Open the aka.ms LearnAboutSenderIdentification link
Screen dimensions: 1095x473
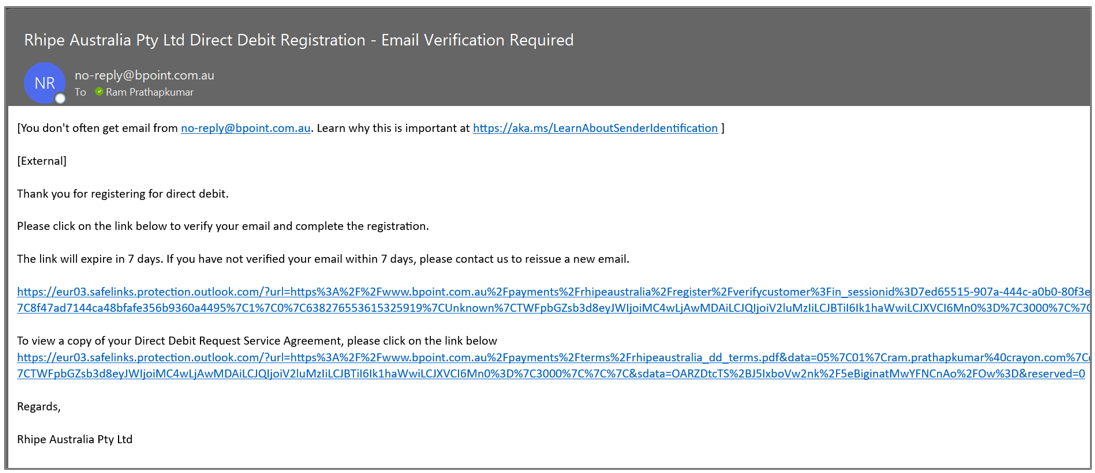coord(595,128)
